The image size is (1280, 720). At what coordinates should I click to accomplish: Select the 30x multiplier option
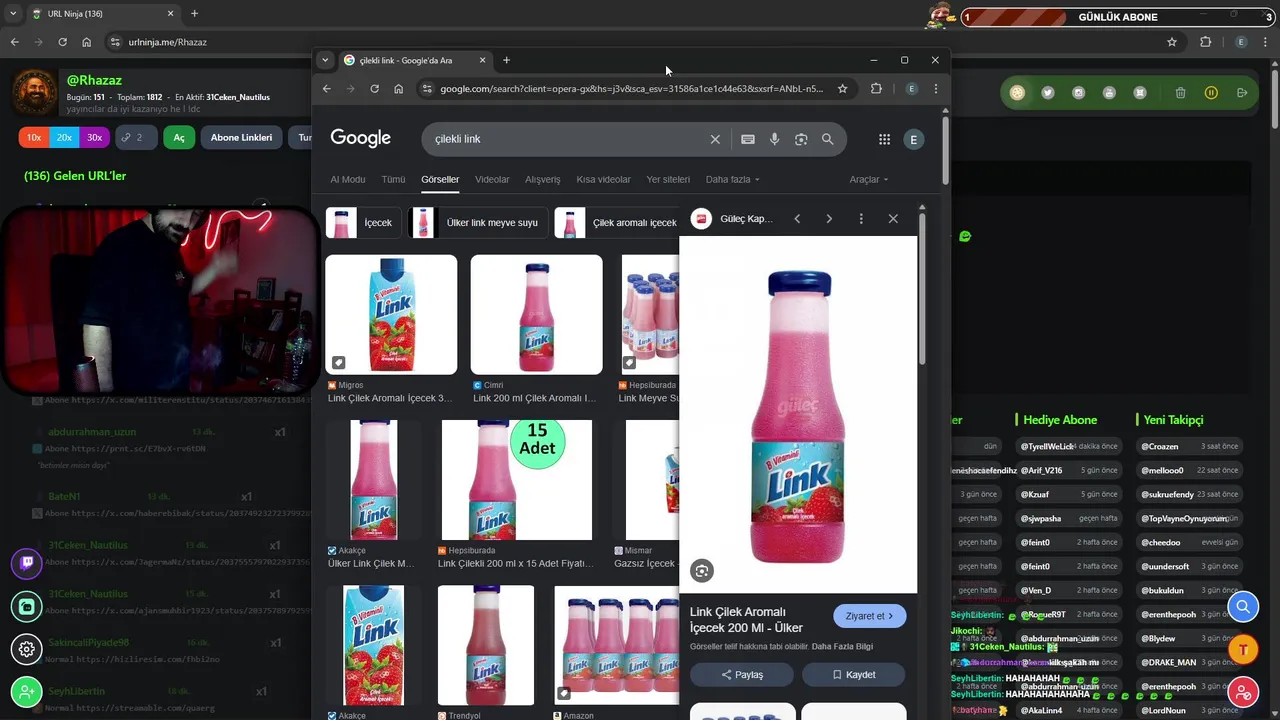94,138
